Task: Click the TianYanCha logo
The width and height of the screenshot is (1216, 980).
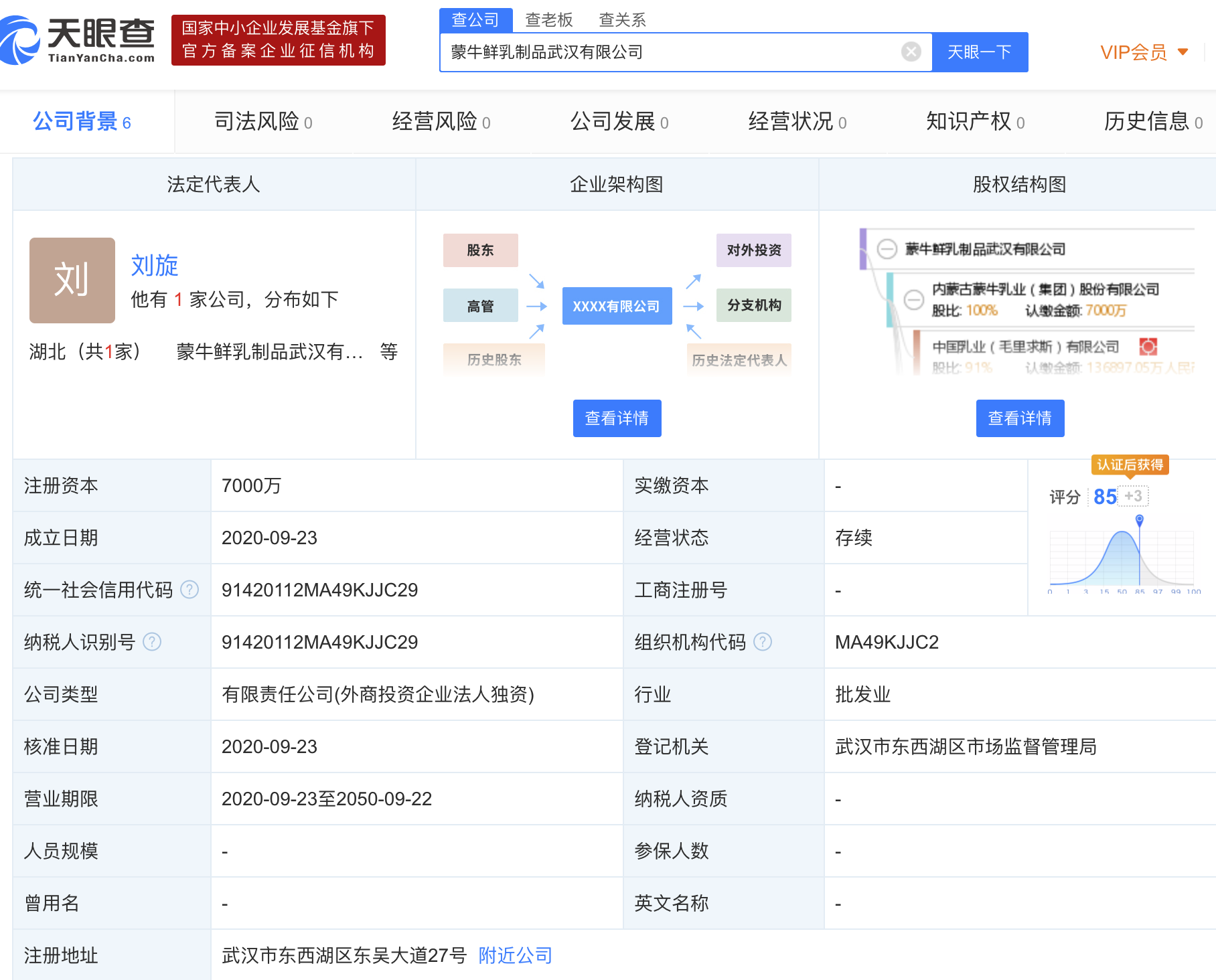Action: pos(78,40)
